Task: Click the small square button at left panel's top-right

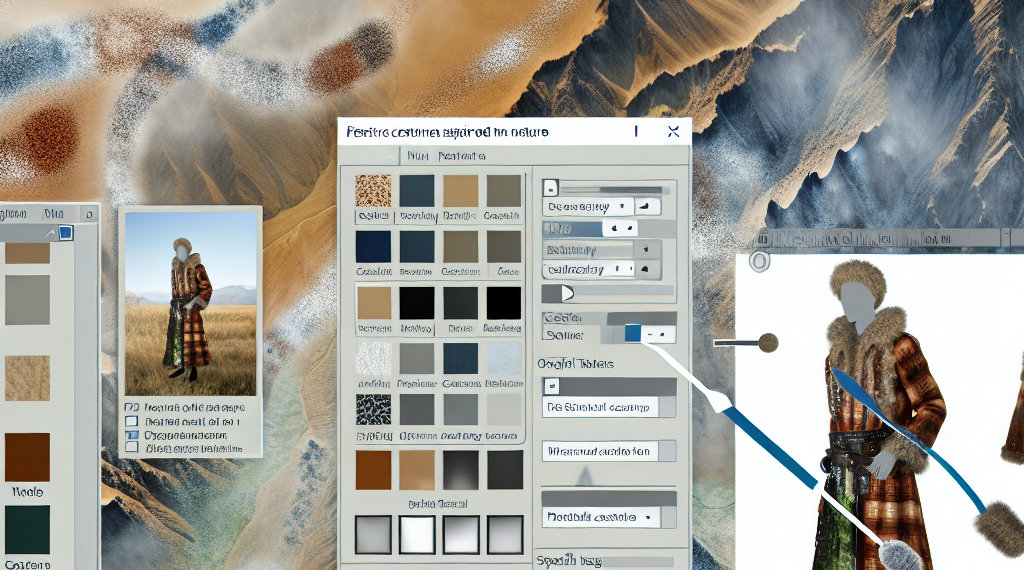Action: pyautogui.click(x=88, y=213)
